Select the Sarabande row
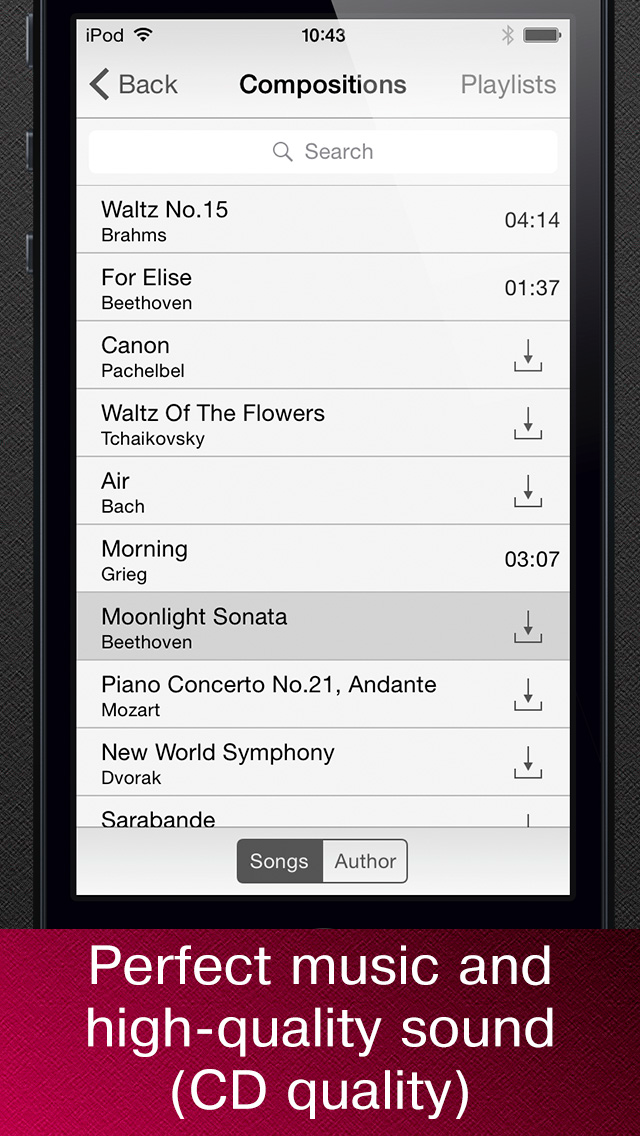 pos(323,812)
